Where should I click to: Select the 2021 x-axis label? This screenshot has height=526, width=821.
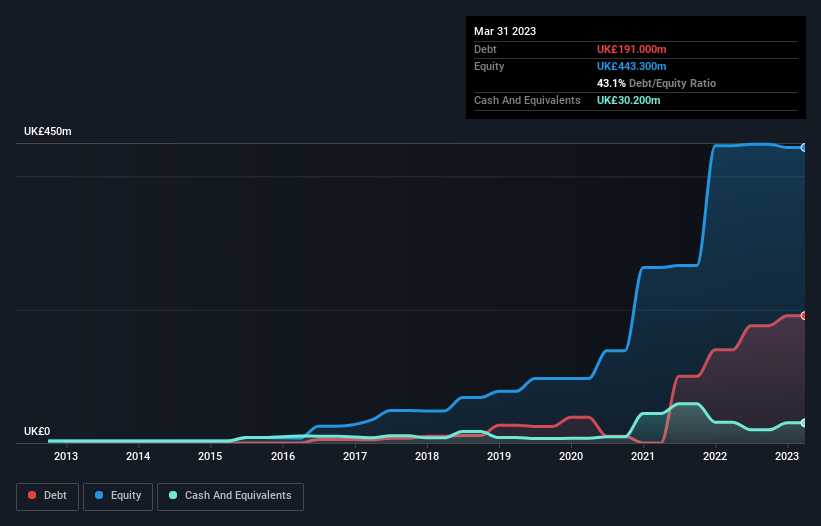coord(643,456)
